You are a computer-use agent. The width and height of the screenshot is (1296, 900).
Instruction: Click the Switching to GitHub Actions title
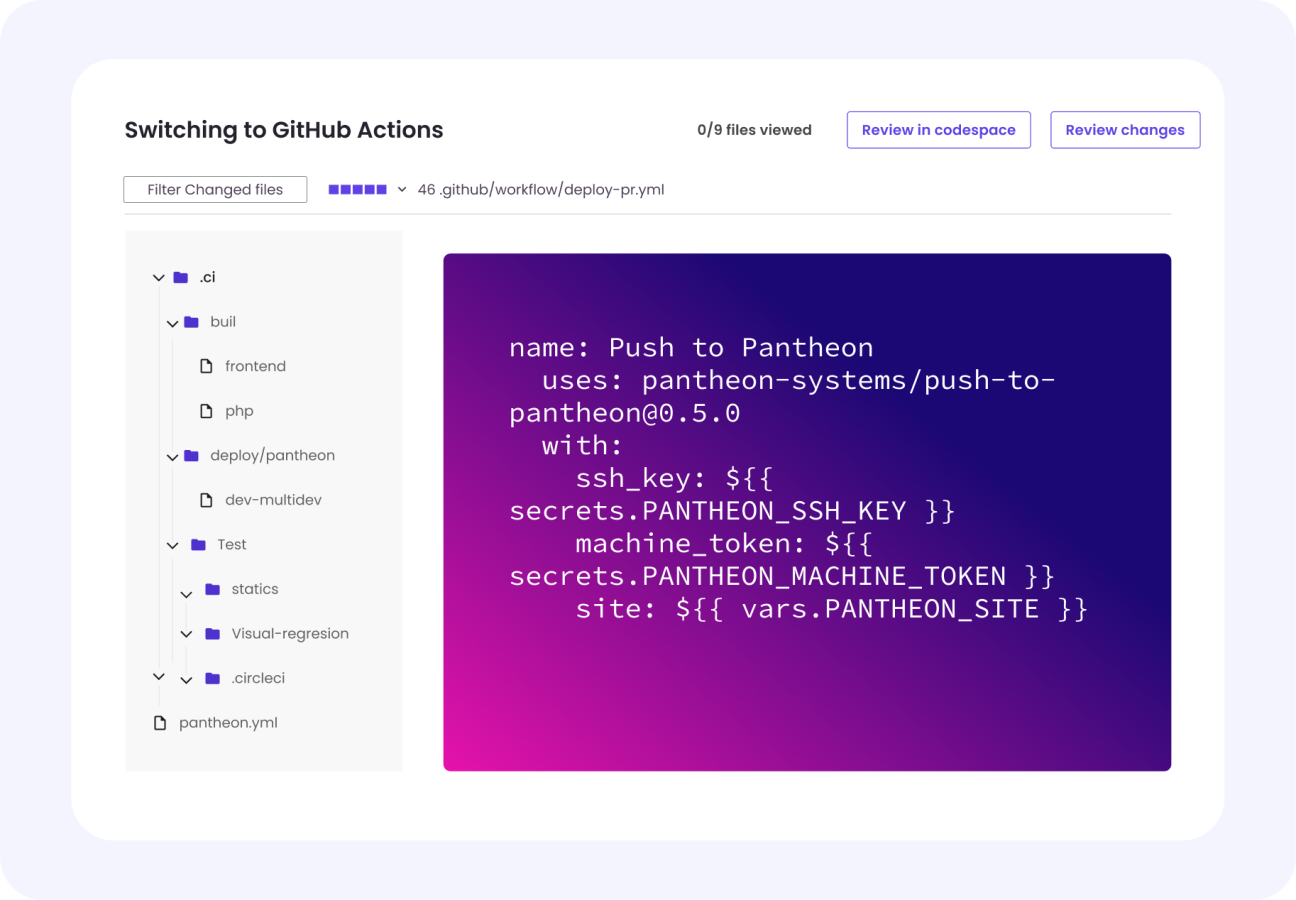[284, 130]
